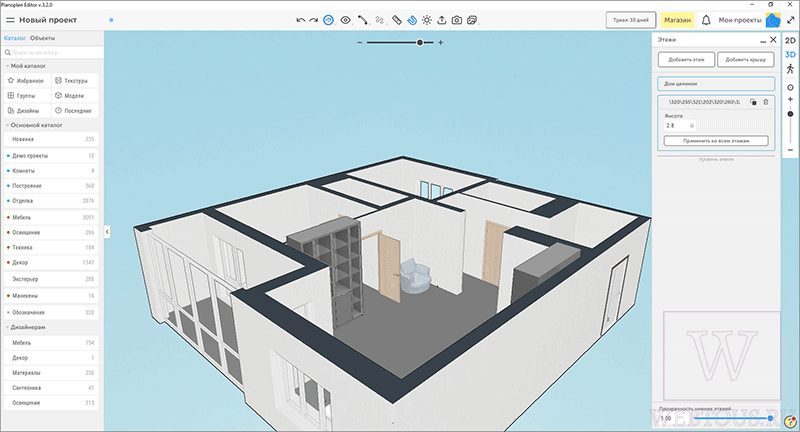
Task: Undo the last action in toolbar
Action: (301, 20)
